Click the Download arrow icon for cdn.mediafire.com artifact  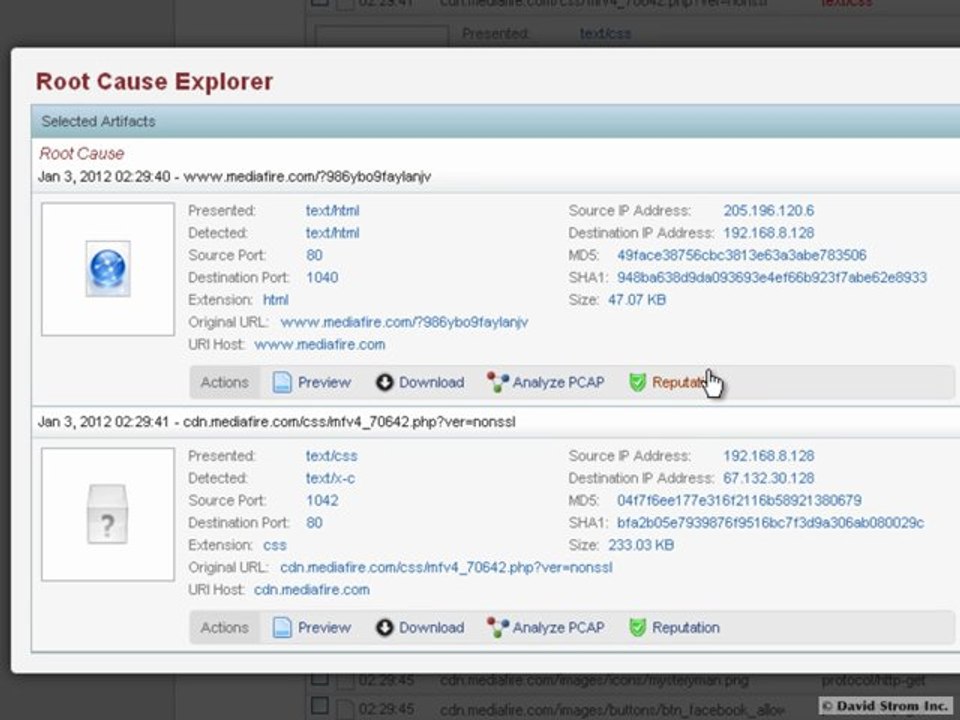coord(384,628)
